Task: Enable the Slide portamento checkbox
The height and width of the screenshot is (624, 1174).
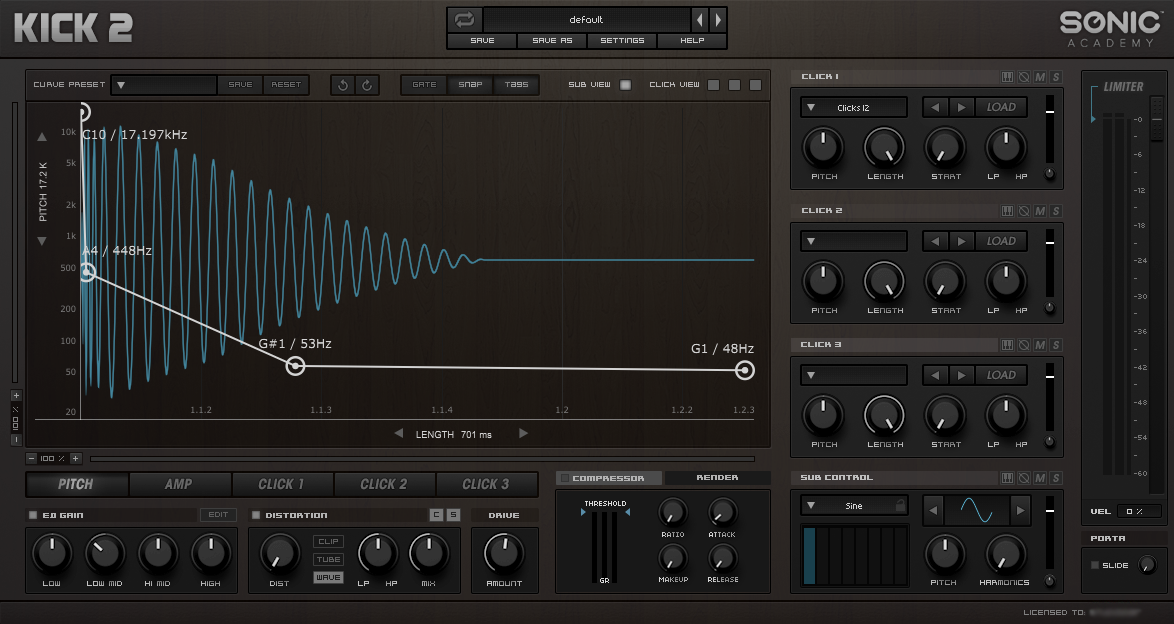Action: pyautogui.click(x=1095, y=565)
